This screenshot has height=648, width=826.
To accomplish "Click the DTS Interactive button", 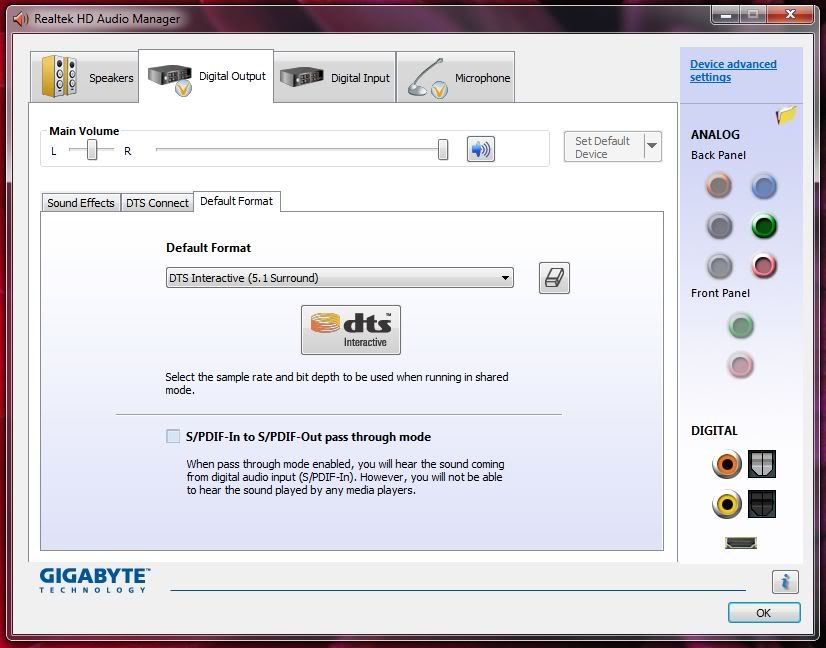I will tap(350, 330).
